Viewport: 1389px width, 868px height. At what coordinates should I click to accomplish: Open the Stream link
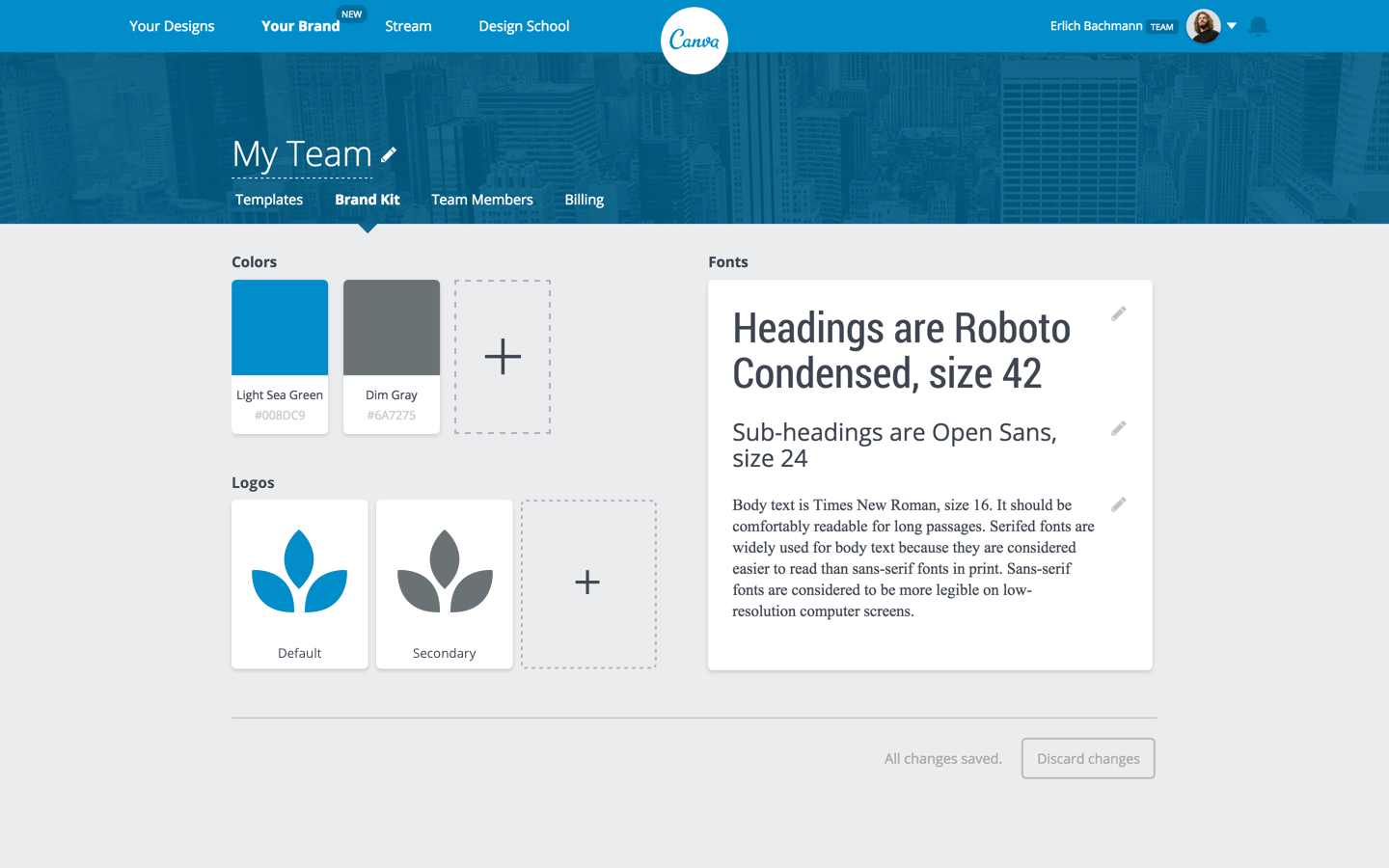408,26
